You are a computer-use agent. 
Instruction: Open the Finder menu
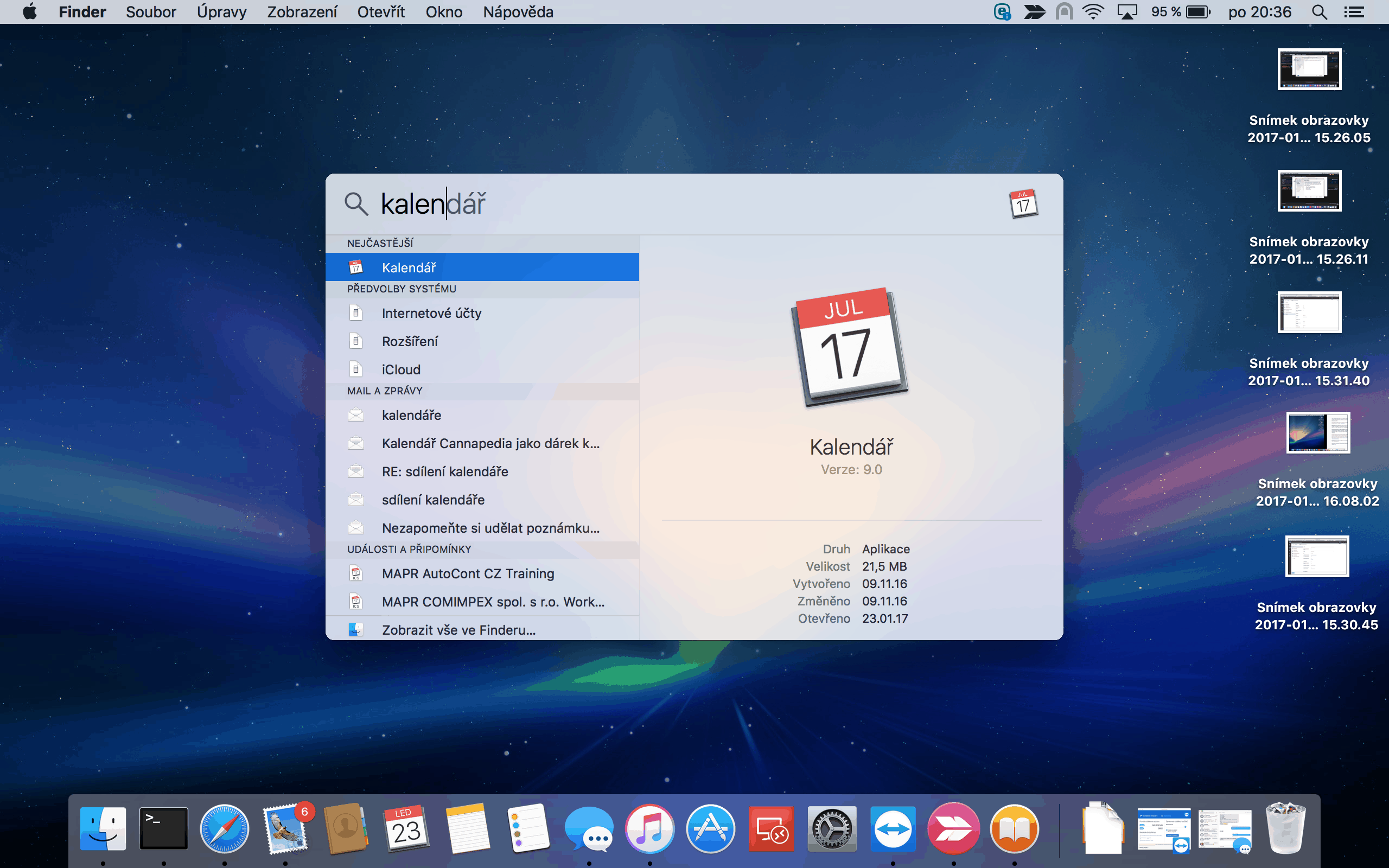click(82, 12)
